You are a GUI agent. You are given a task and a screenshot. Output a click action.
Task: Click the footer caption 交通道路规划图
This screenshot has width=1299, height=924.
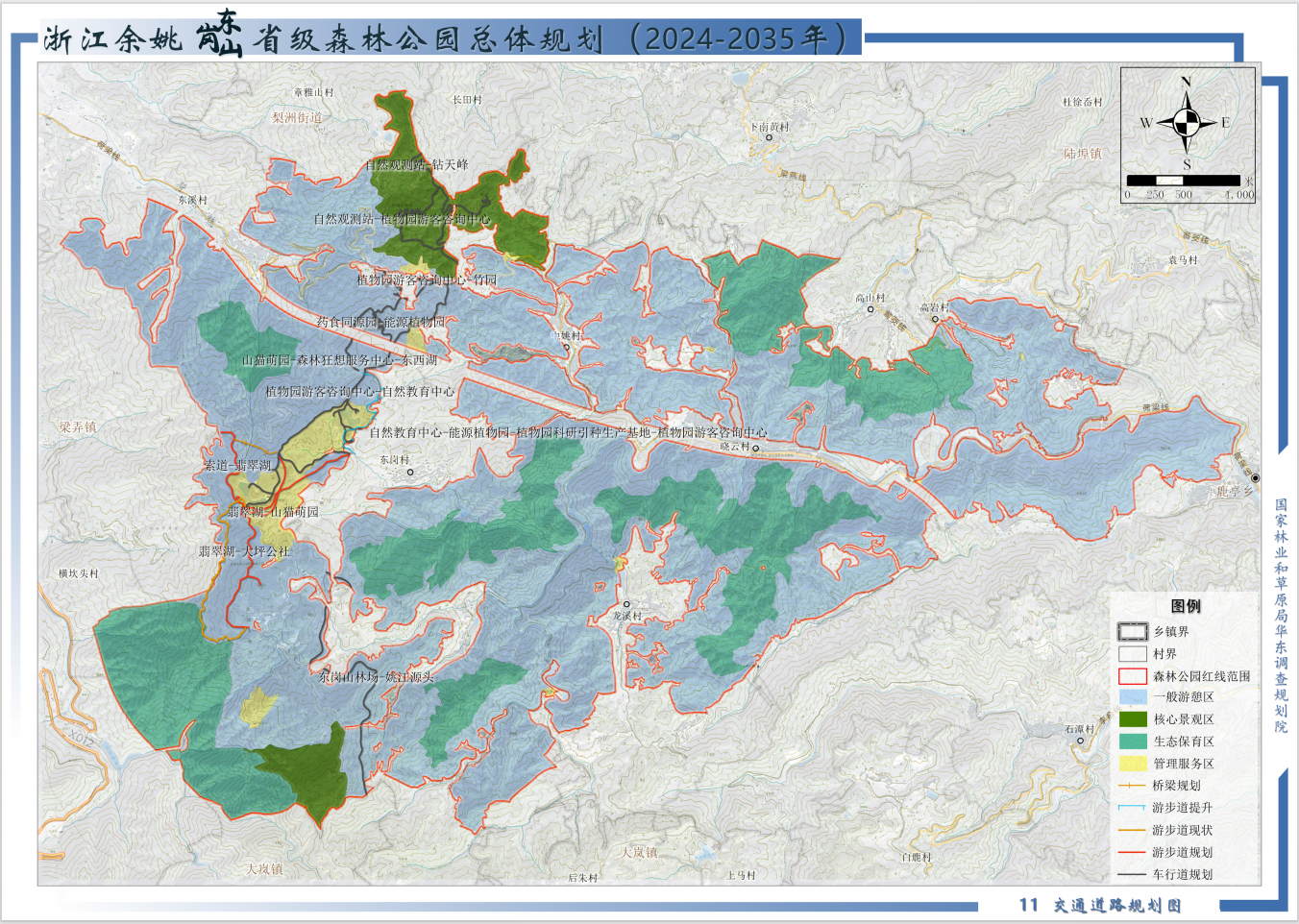pyautogui.click(x=1117, y=906)
